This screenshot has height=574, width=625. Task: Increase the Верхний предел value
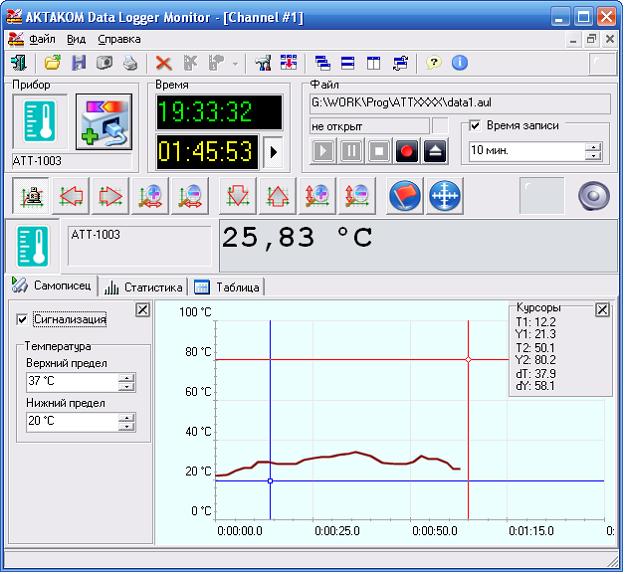(x=126, y=377)
